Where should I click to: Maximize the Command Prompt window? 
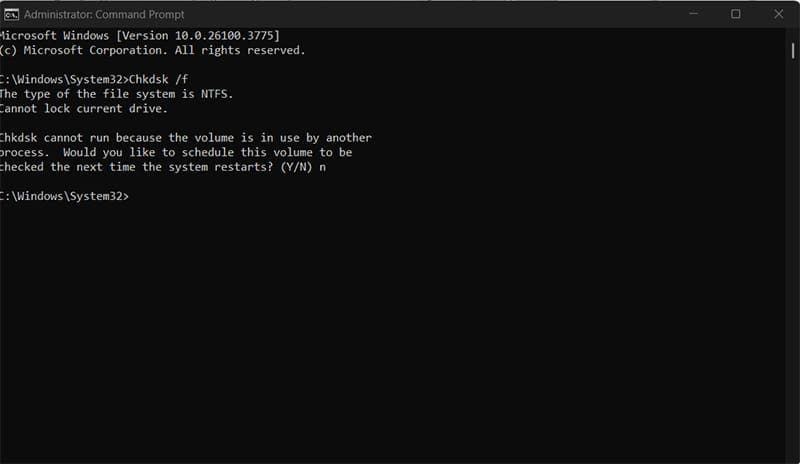pyautogui.click(x=736, y=14)
